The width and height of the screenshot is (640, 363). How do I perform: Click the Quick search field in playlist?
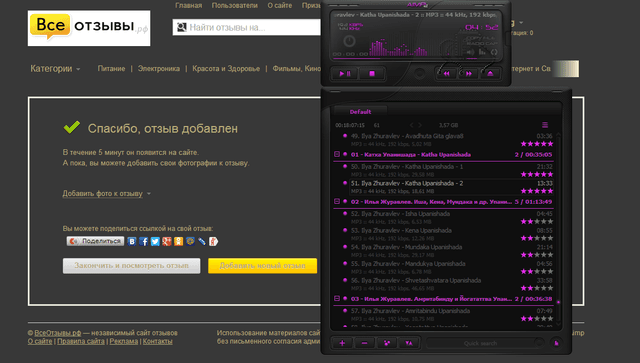(480, 343)
